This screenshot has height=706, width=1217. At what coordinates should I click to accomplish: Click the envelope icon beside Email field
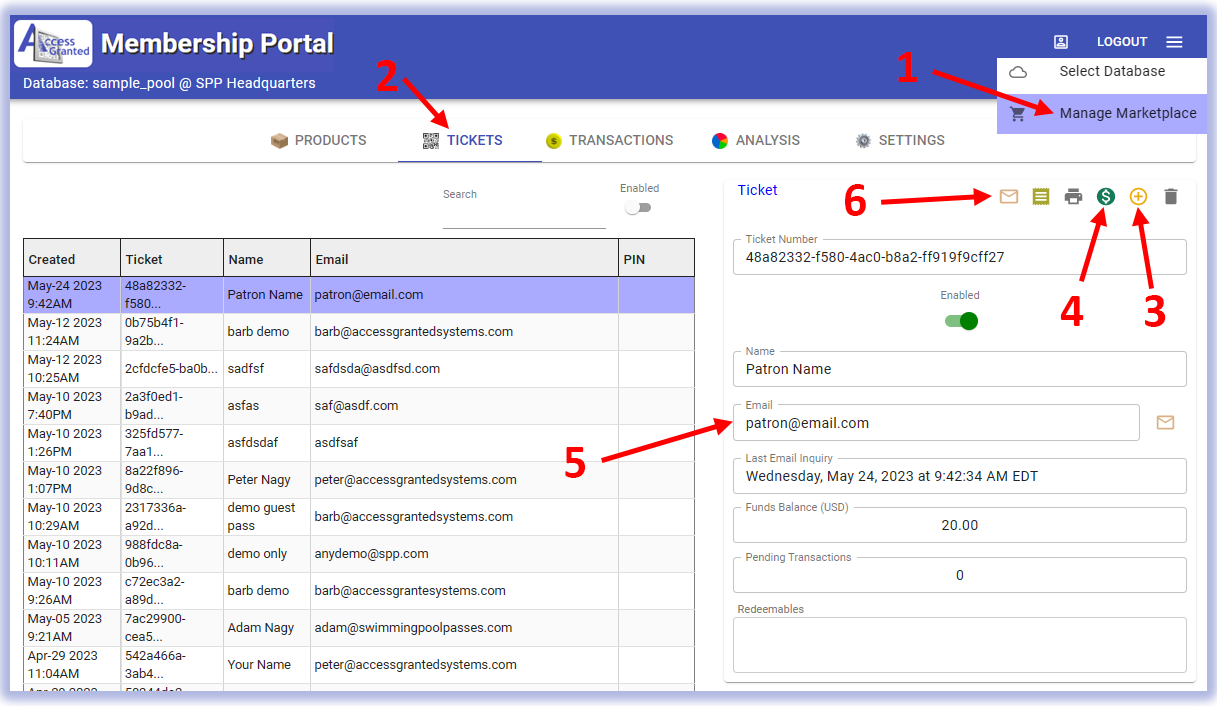(1165, 423)
